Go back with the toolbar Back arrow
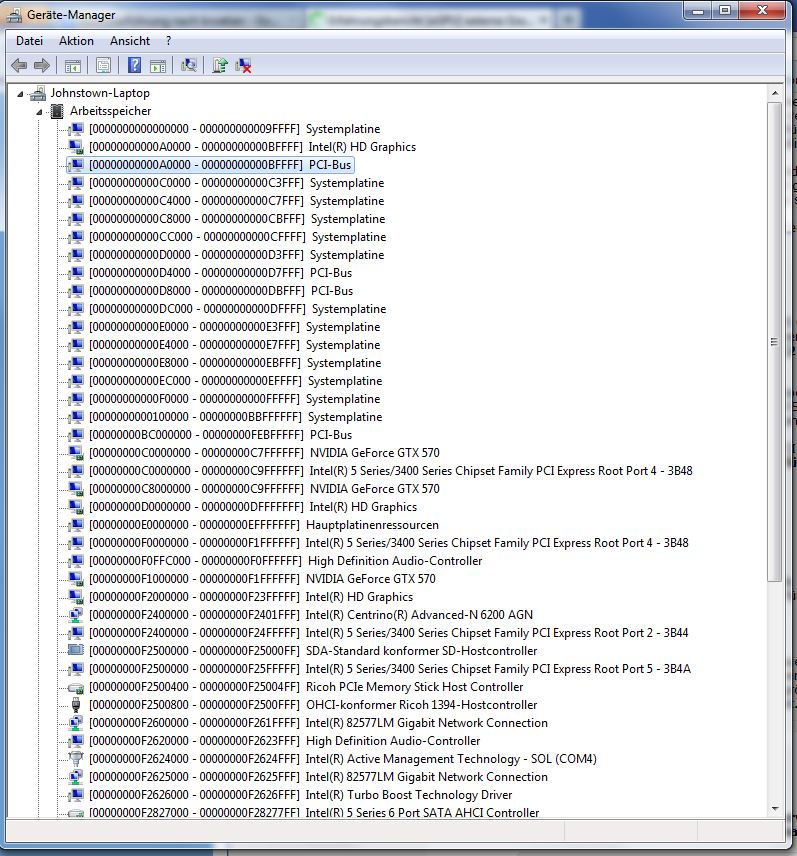 click(19, 66)
